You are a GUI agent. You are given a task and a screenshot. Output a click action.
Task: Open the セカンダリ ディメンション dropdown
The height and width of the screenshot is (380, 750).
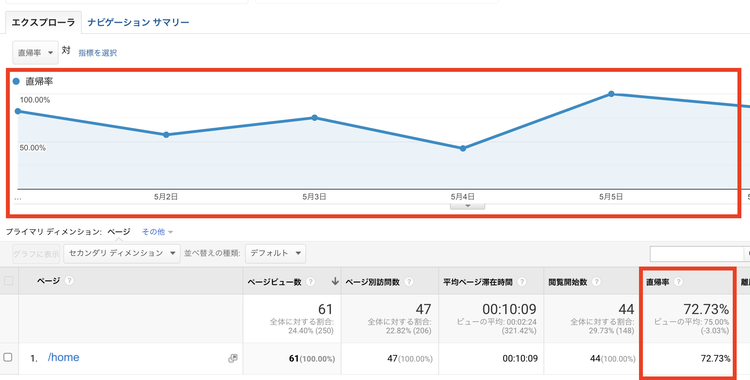122,253
